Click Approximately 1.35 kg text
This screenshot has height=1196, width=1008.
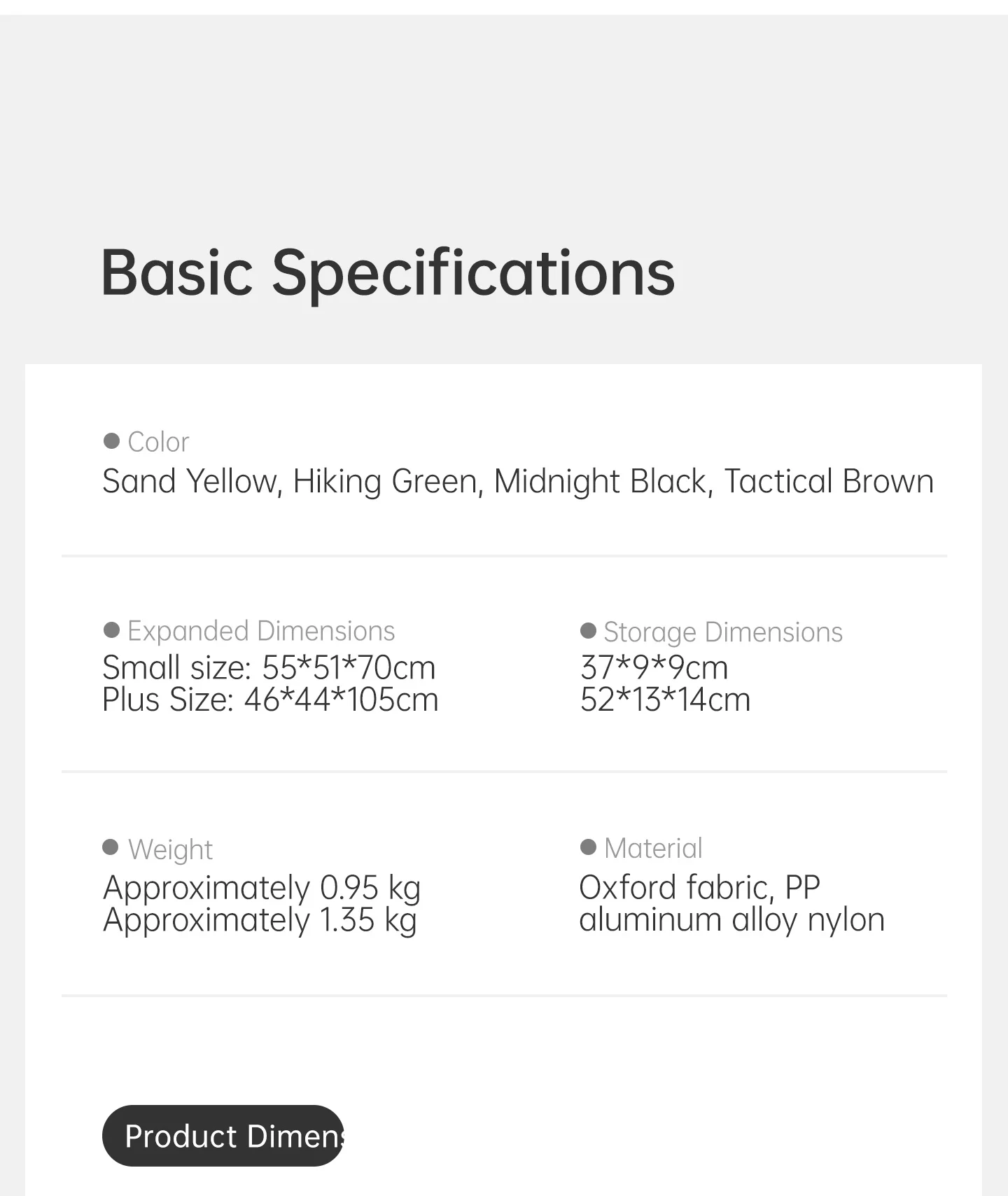[x=260, y=920]
